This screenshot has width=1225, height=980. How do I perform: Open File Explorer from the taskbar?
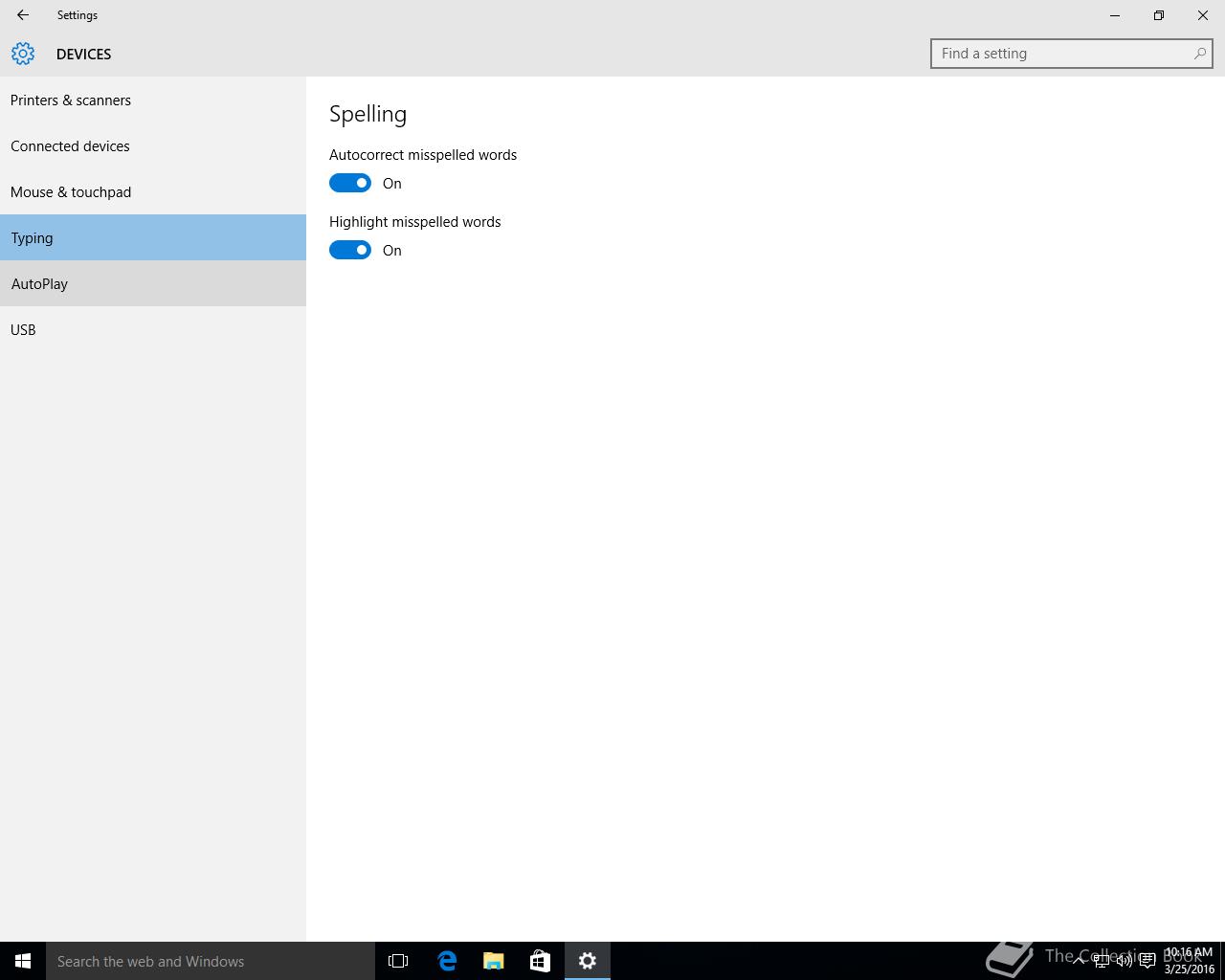point(494,961)
